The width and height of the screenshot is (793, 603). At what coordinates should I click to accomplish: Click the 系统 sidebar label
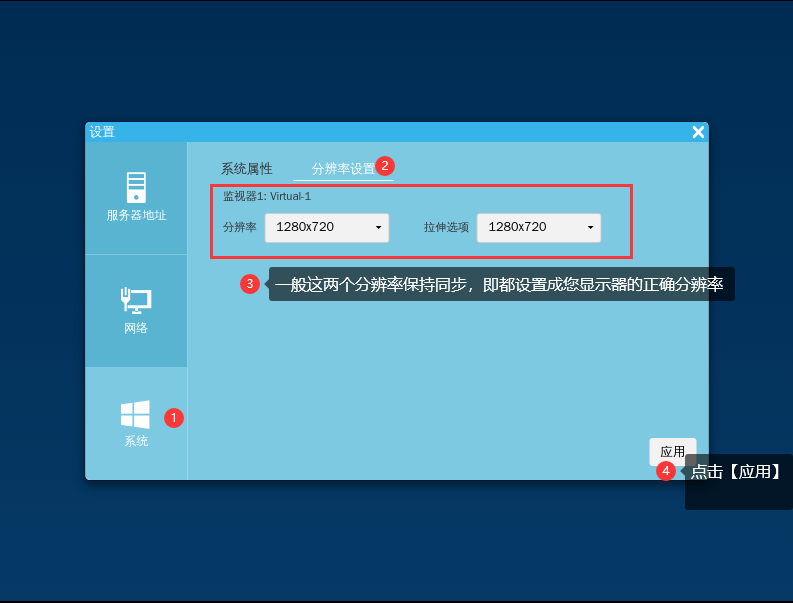tap(136, 441)
